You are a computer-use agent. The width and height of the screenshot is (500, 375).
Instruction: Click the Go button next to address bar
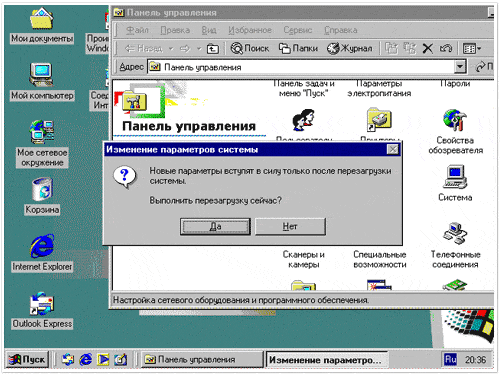point(485,67)
